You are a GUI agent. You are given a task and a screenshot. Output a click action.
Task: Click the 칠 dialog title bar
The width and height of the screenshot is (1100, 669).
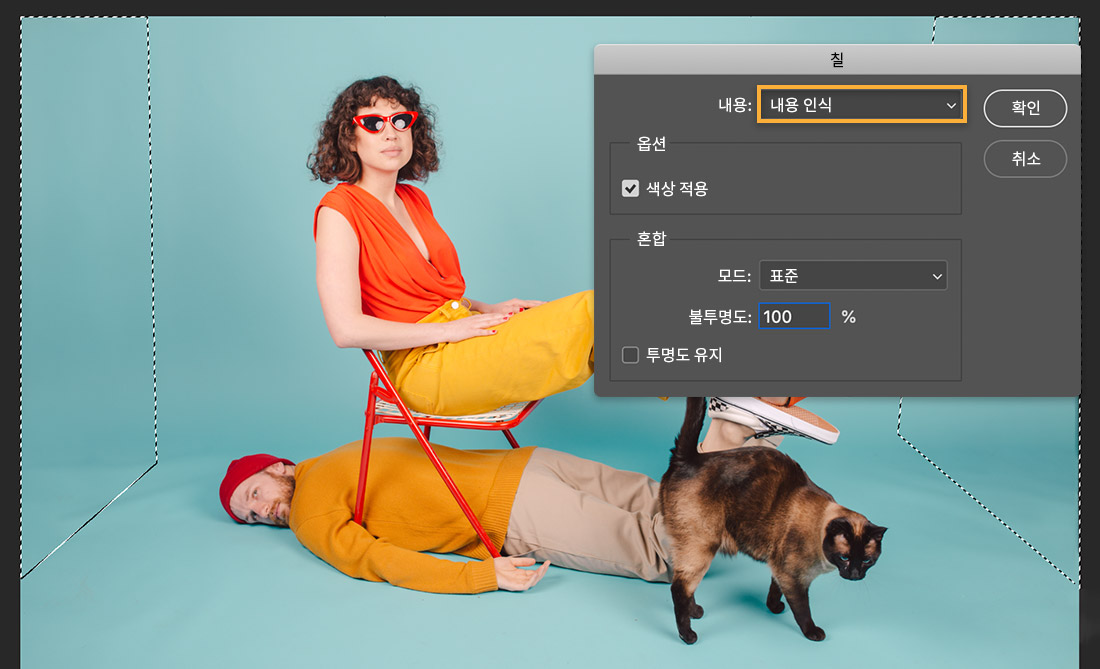click(837, 60)
